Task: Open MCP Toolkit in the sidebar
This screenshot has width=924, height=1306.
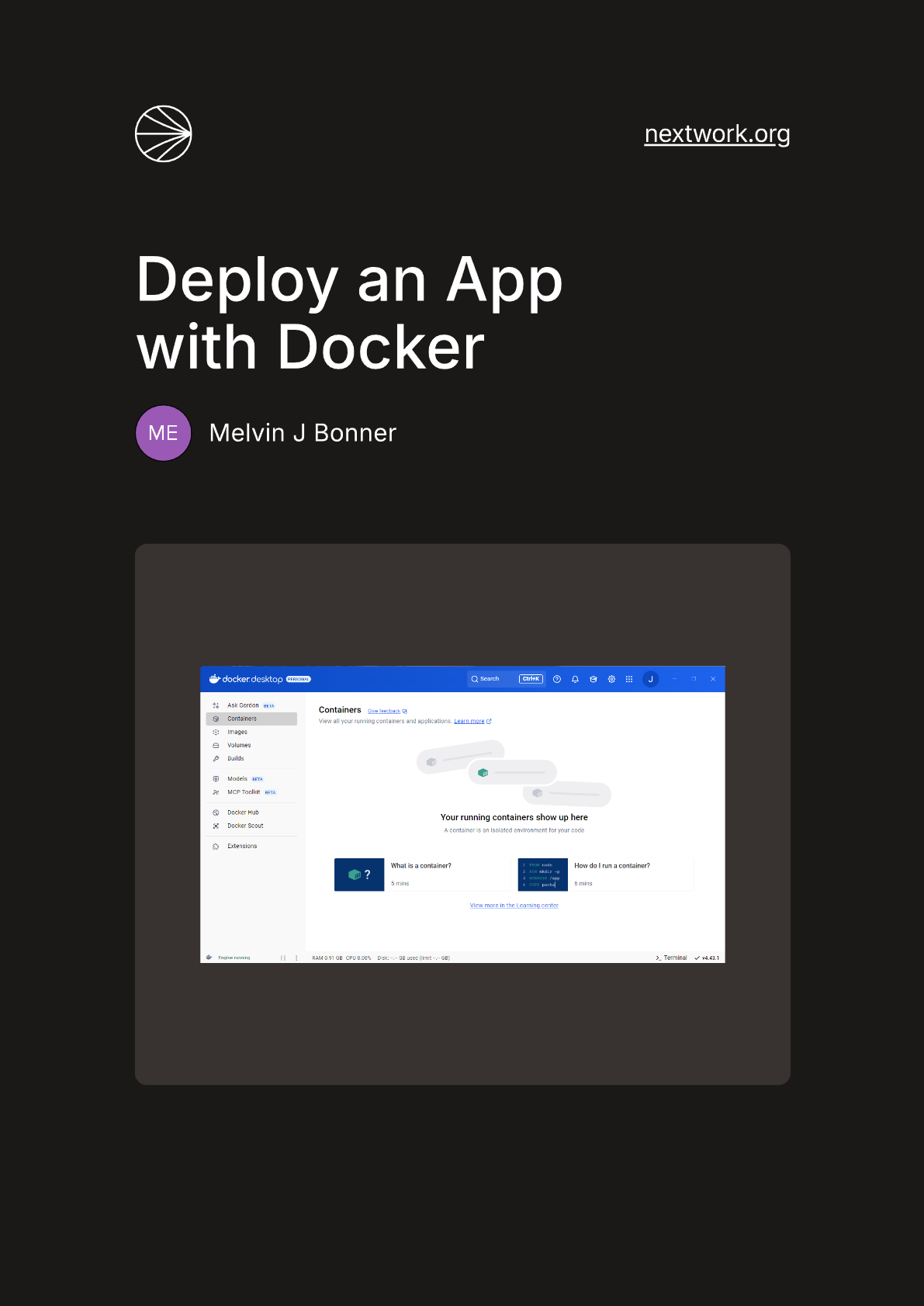Action: [251, 792]
